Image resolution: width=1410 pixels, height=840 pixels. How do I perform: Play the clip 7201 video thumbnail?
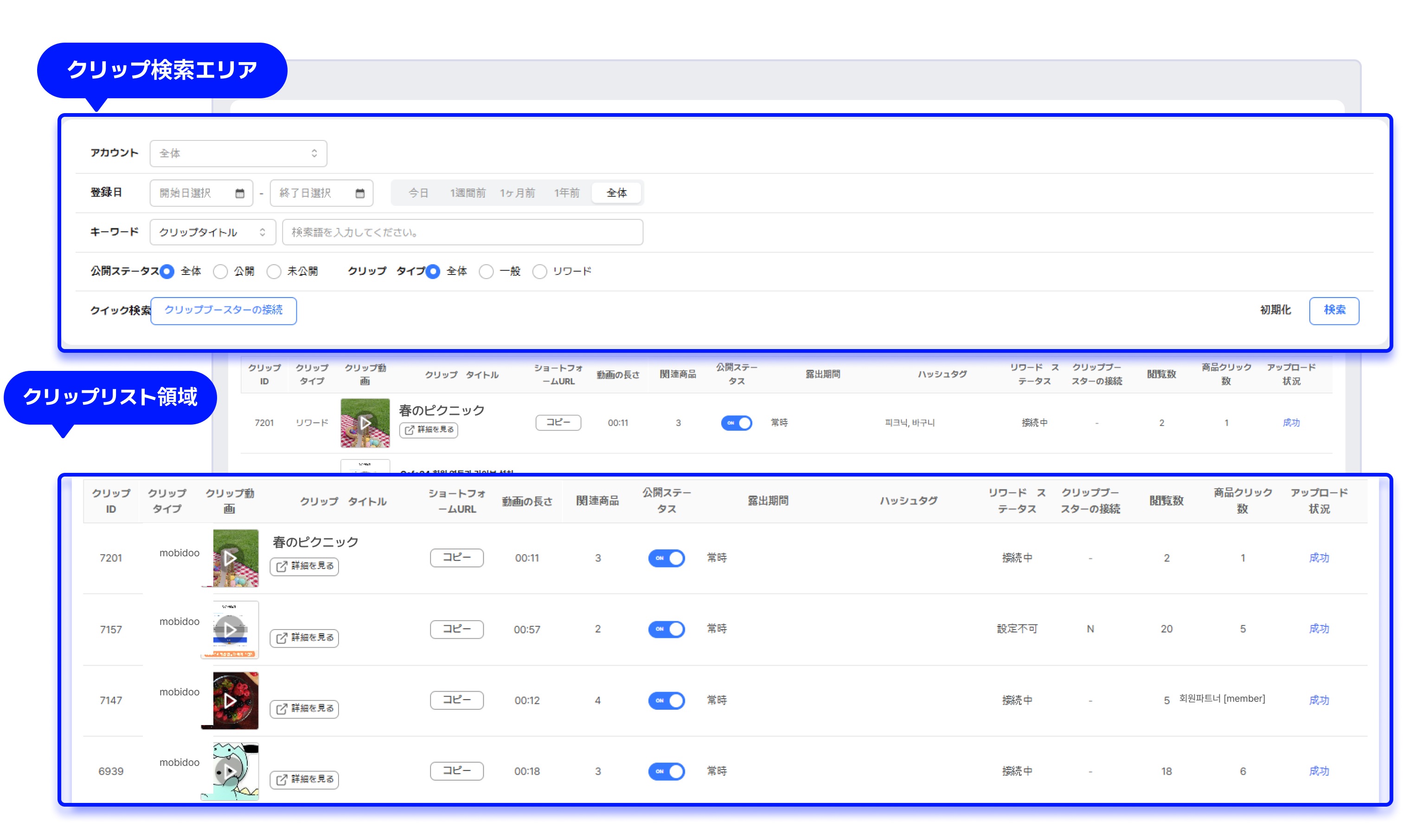click(x=229, y=559)
